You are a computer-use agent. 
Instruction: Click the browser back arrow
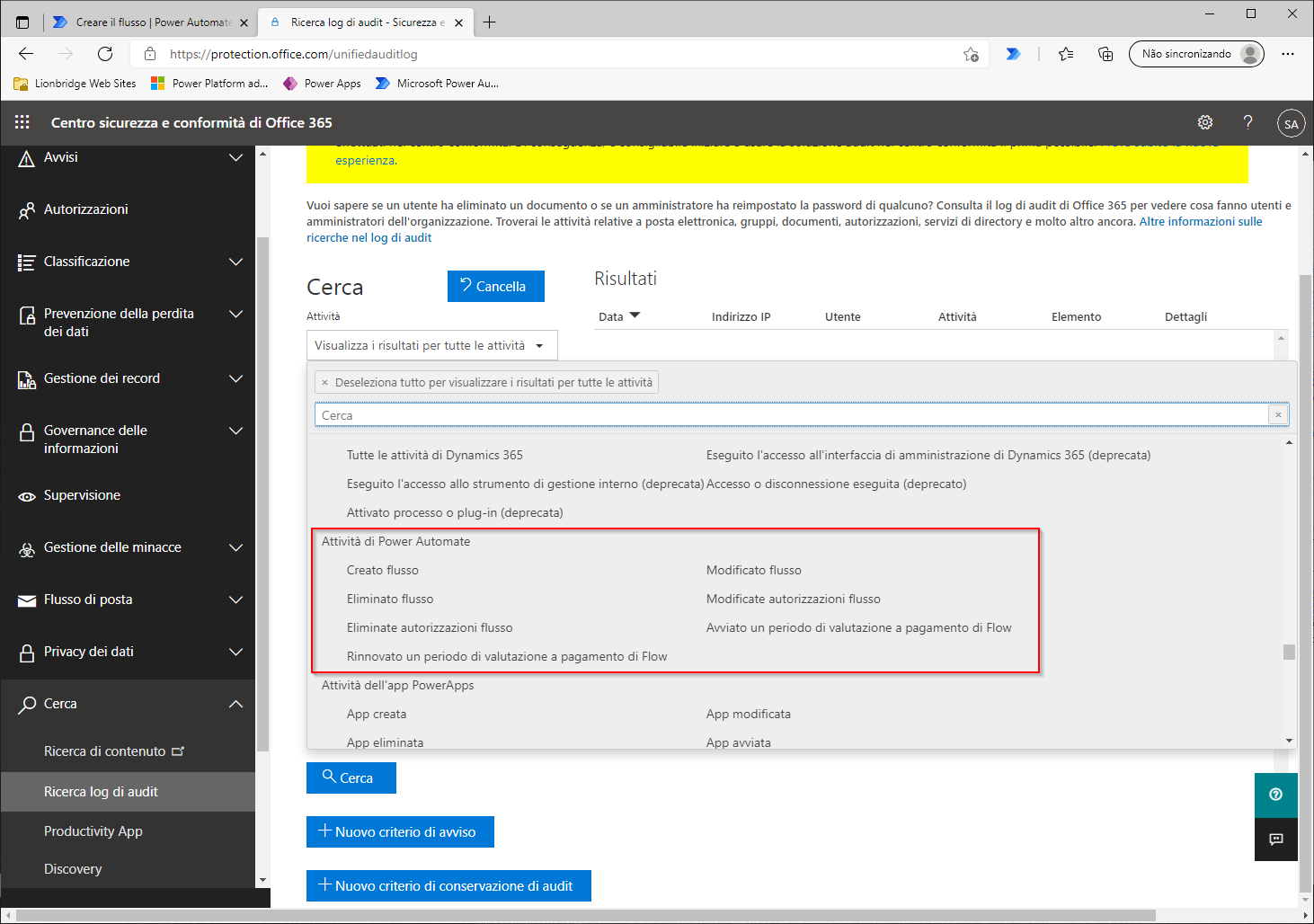(26, 54)
